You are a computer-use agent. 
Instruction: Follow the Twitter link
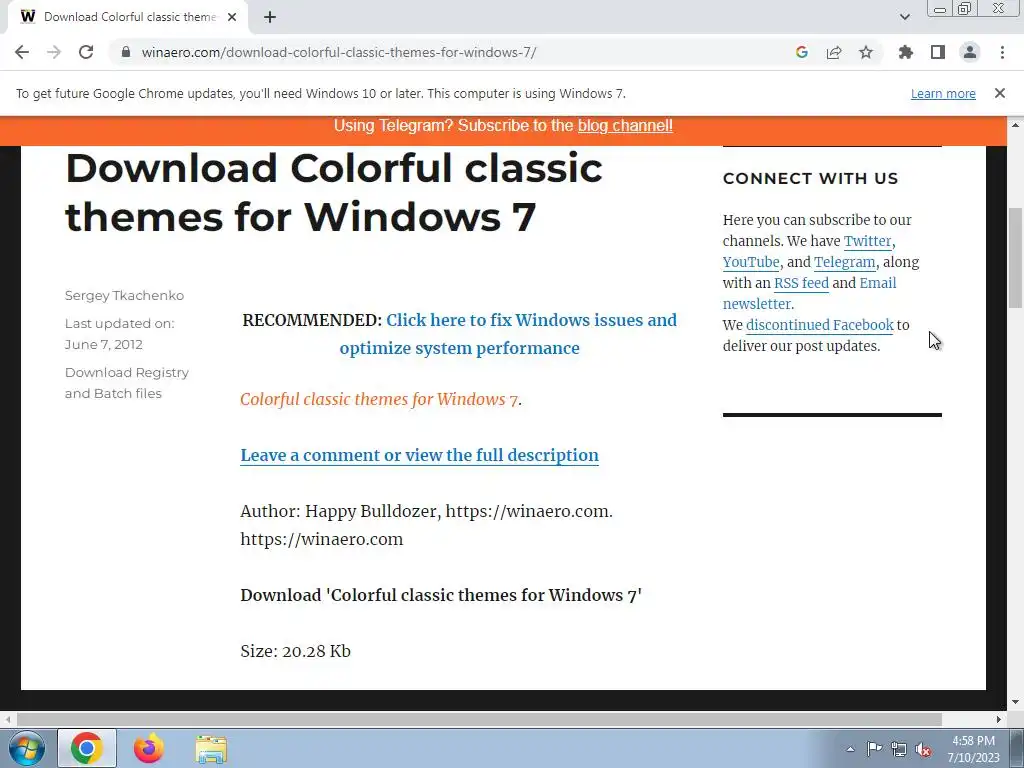point(867,241)
